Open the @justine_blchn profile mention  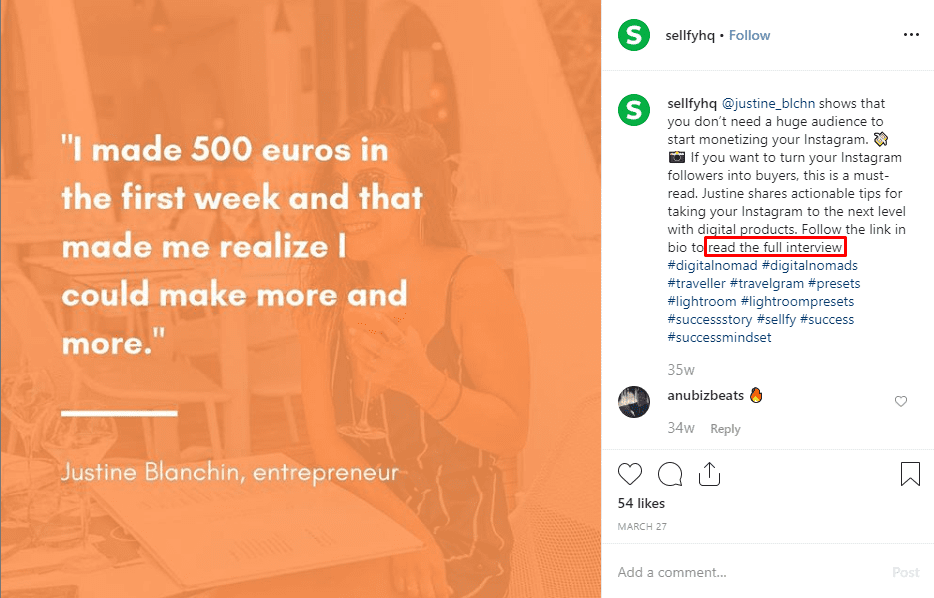pos(766,103)
